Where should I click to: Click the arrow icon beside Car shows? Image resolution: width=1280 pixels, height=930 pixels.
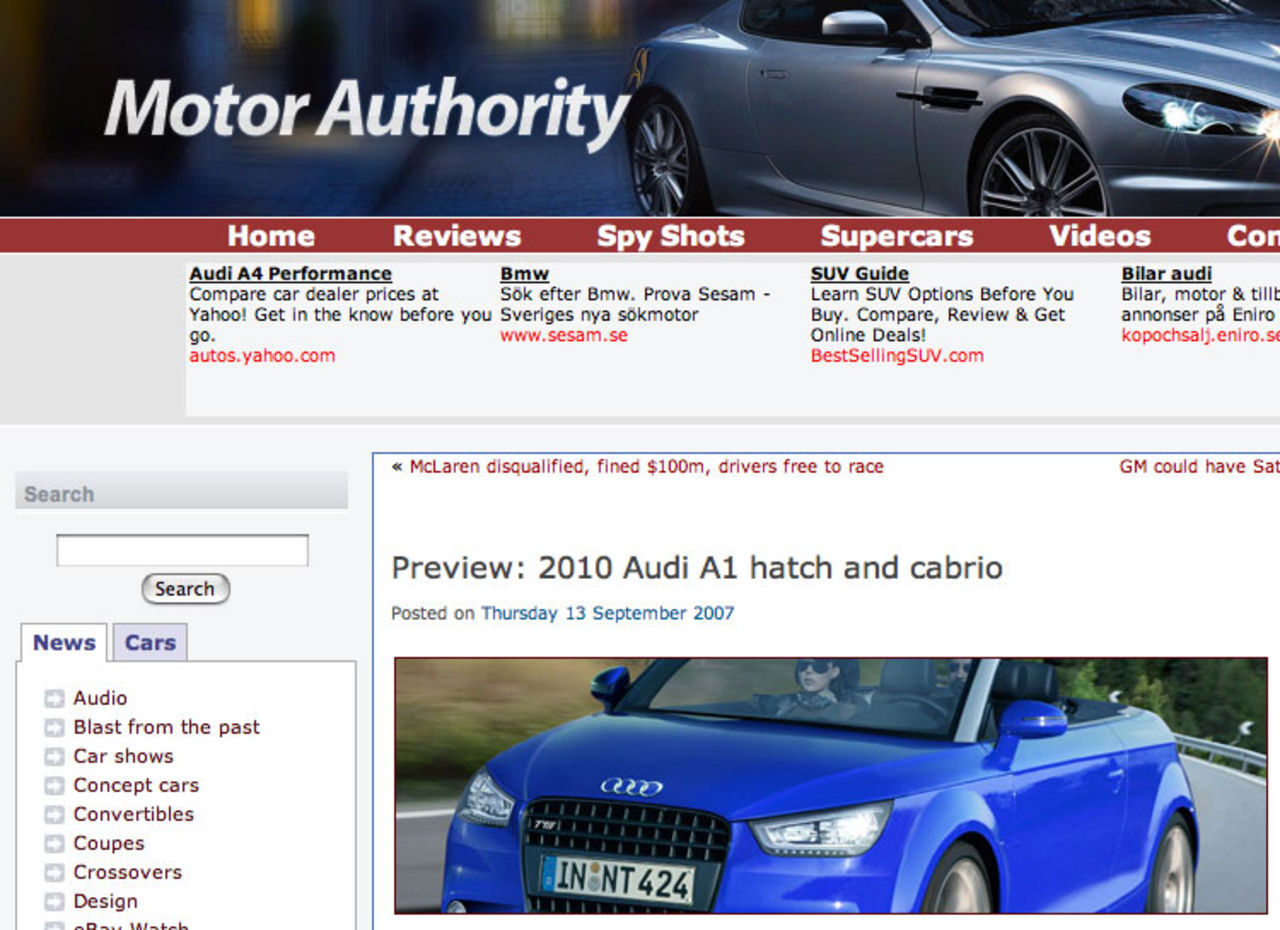click(x=53, y=756)
